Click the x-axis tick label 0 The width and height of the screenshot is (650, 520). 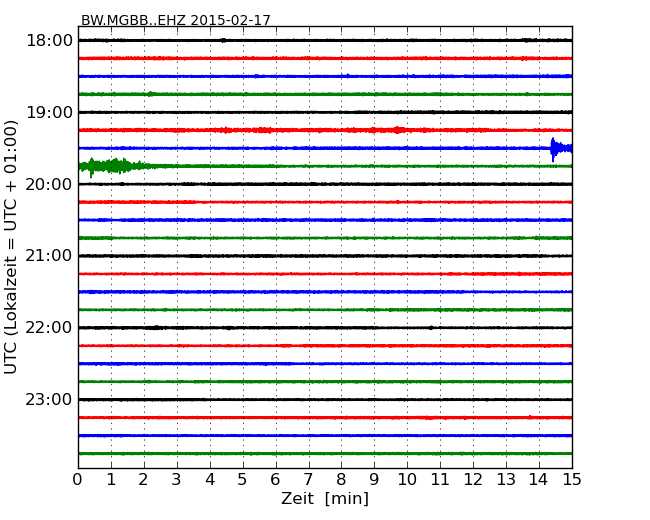click(x=78, y=480)
